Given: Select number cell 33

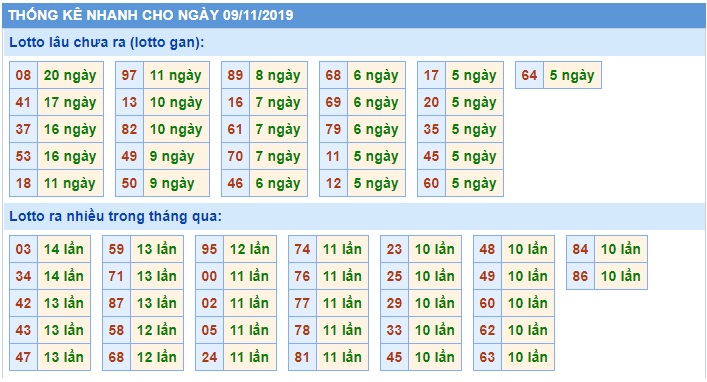Looking at the screenshot, I should tap(395, 331).
